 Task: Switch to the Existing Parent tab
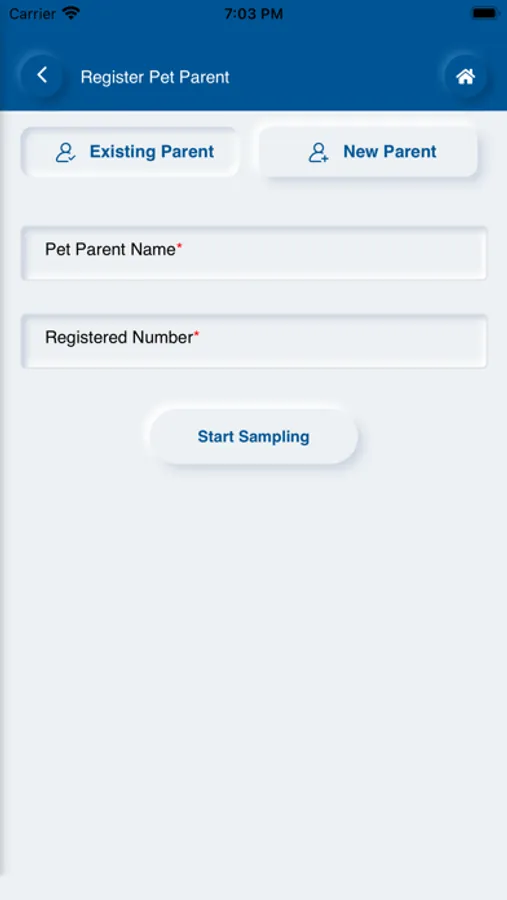130,152
